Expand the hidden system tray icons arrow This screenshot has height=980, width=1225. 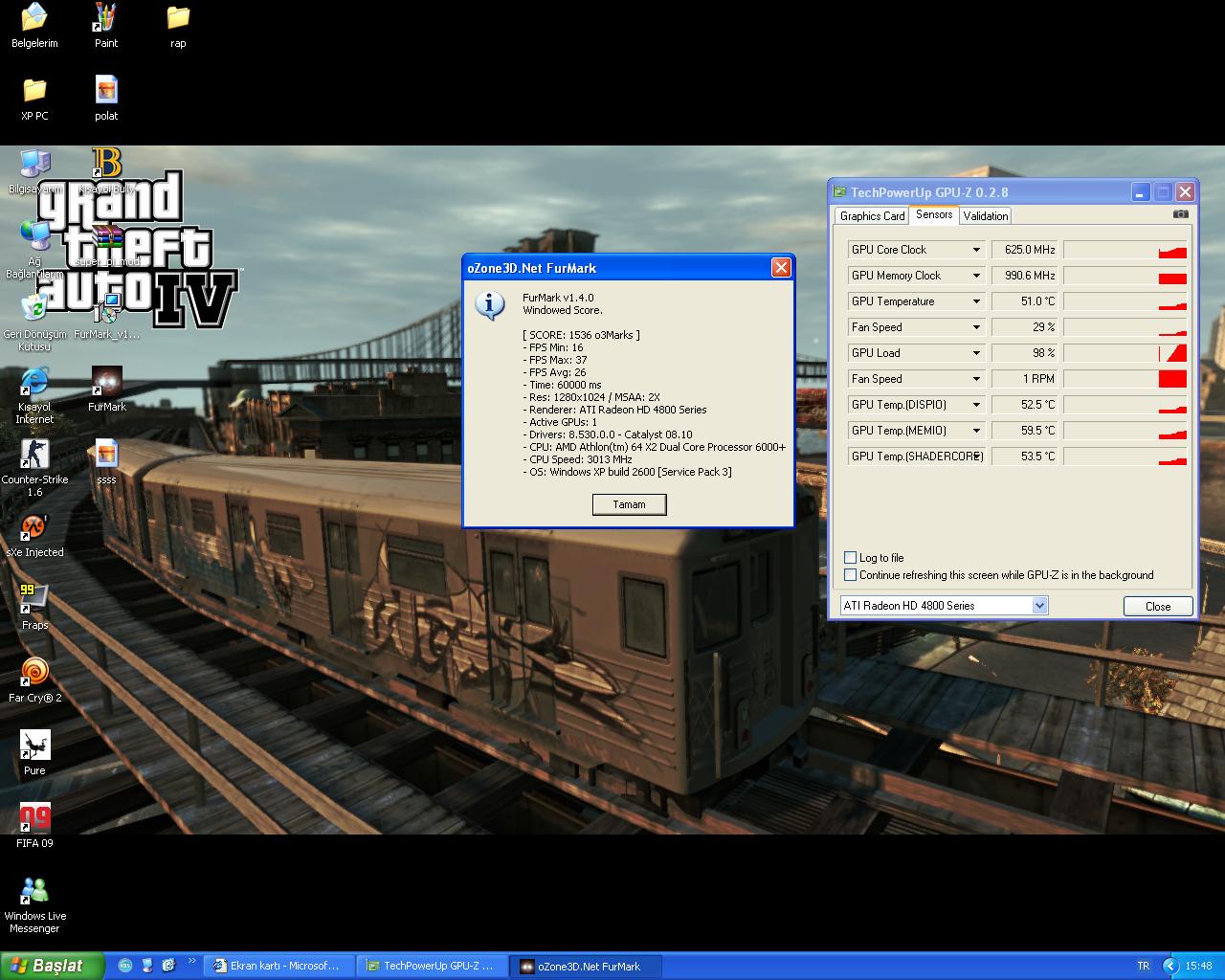pos(1169,966)
